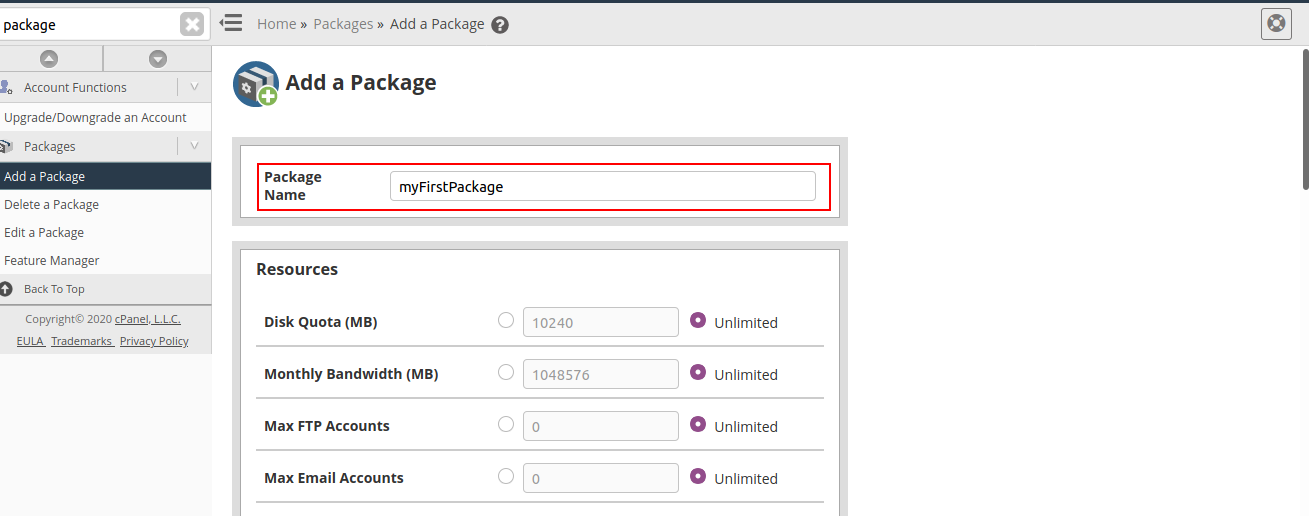
Task: Open the support lifesaver icon at top right
Action: (1276, 23)
